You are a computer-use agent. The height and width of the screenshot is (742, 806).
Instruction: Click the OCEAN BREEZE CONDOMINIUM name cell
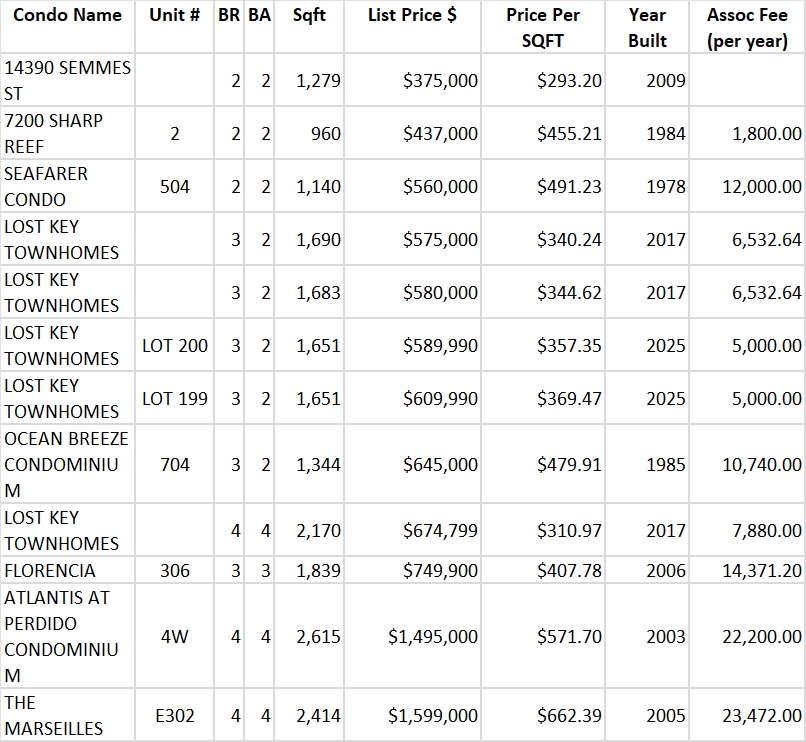point(68,465)
